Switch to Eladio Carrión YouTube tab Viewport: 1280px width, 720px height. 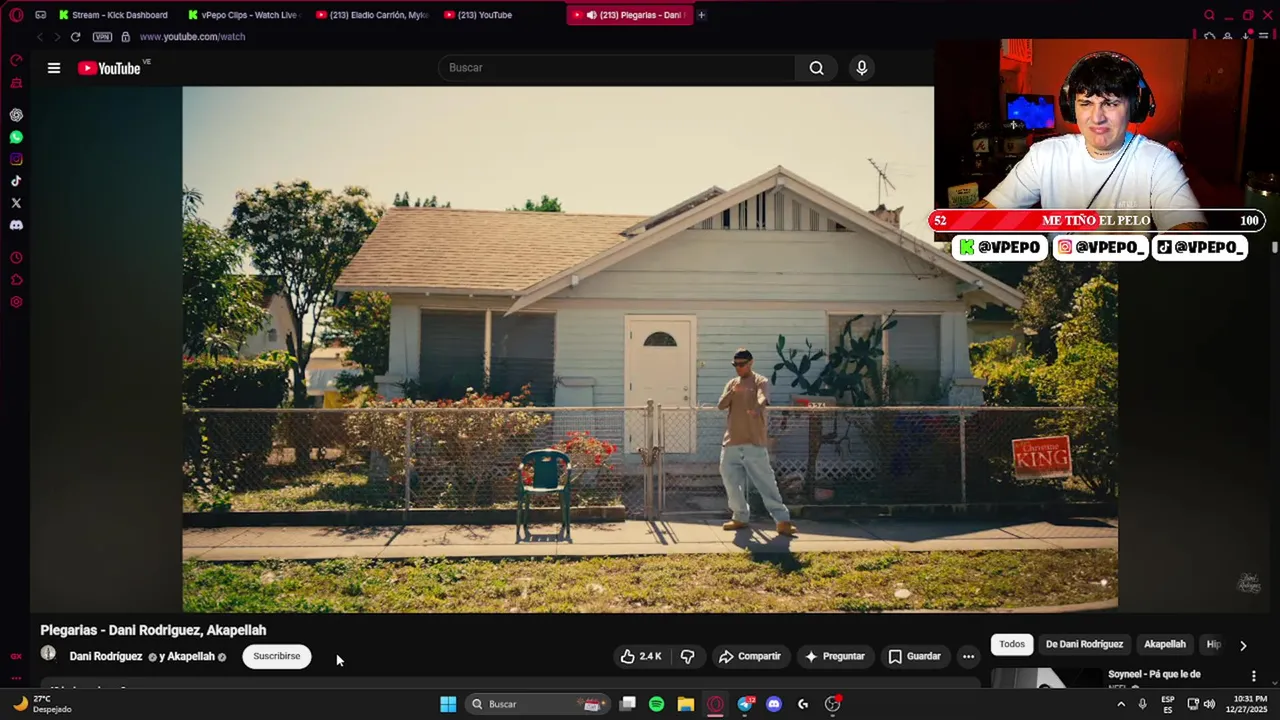(371, 15)
